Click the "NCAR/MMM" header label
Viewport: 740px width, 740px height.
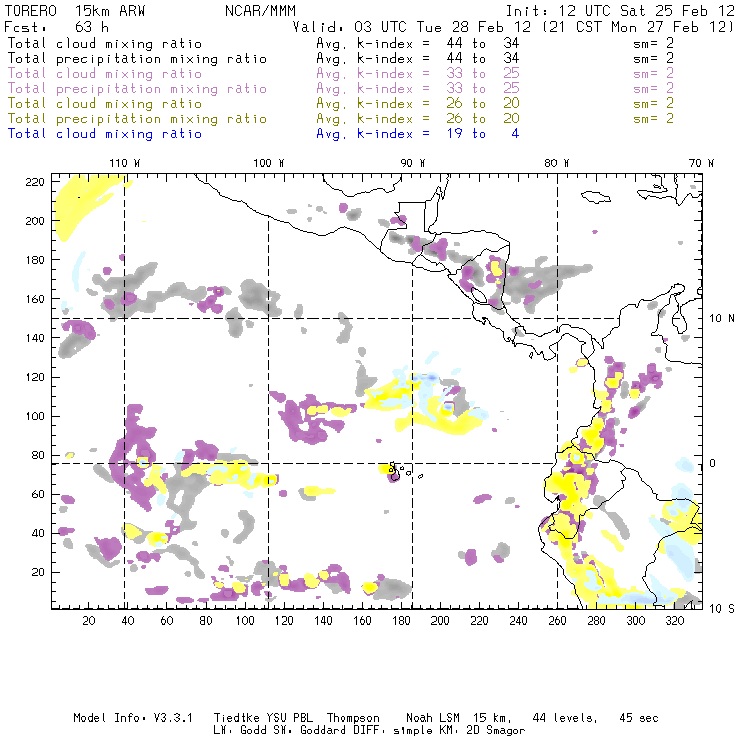[x=260, y=11]
